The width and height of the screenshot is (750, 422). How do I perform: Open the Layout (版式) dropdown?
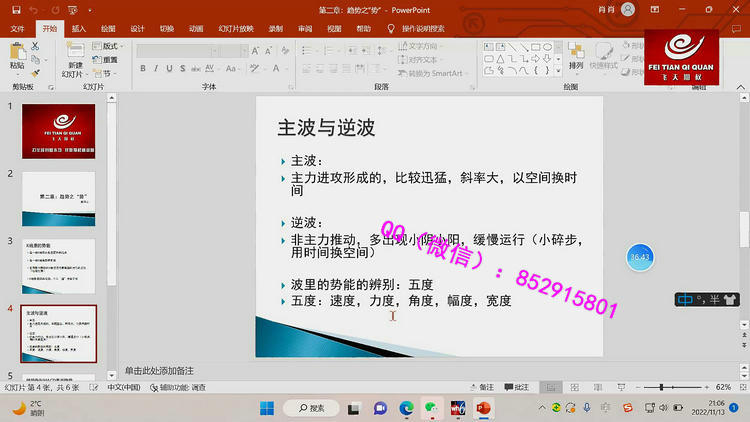pyautogui.click(x=109, y=46)
